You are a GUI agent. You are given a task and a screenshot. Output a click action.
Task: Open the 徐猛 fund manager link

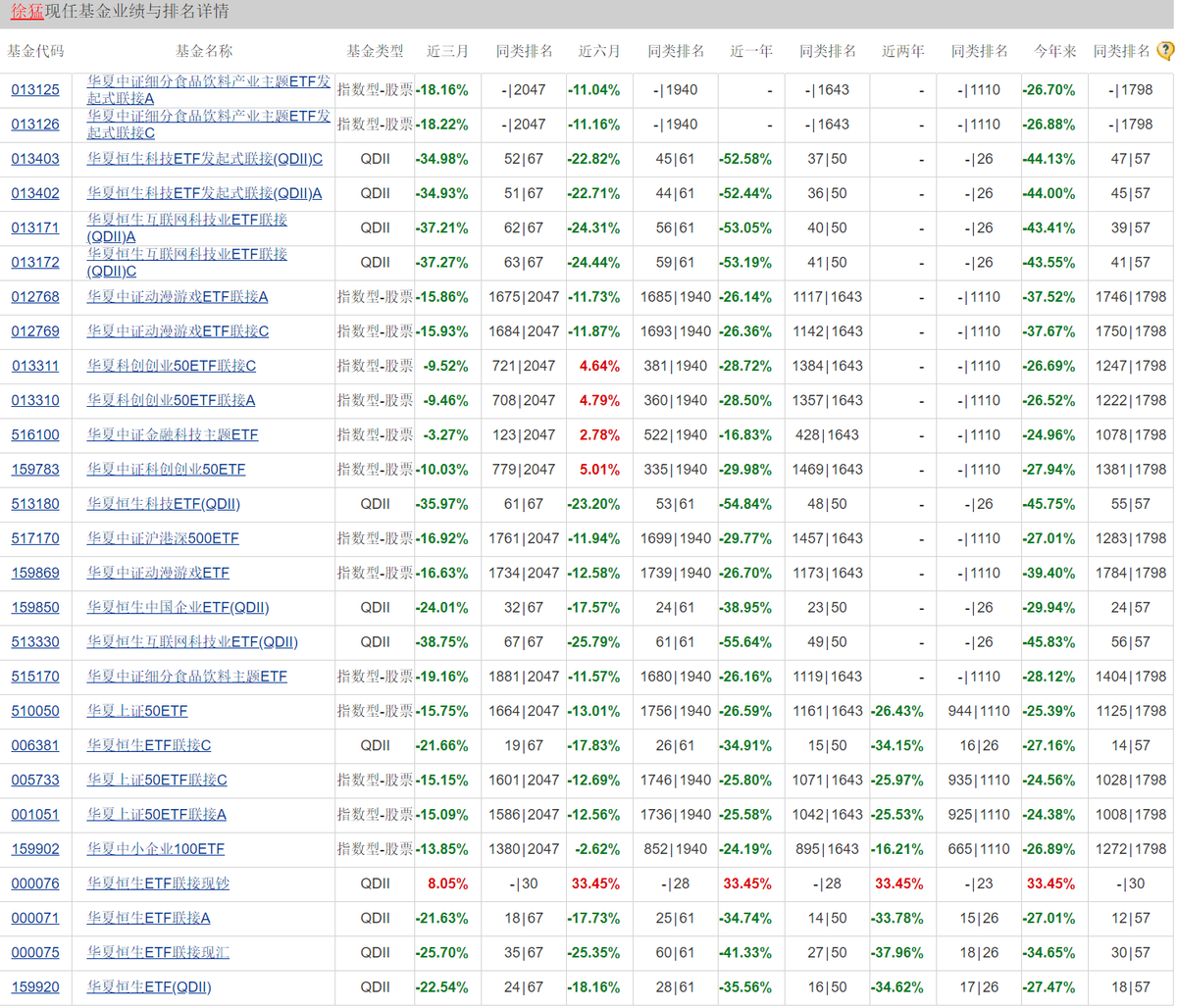tap(27, 12)
